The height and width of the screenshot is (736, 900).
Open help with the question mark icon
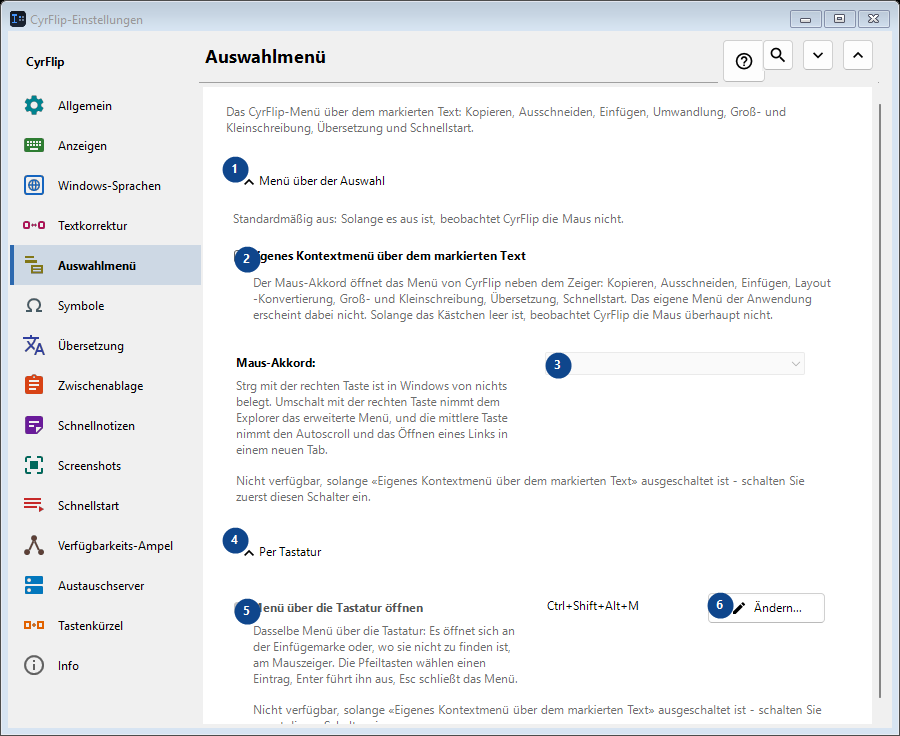pos(744,61)
